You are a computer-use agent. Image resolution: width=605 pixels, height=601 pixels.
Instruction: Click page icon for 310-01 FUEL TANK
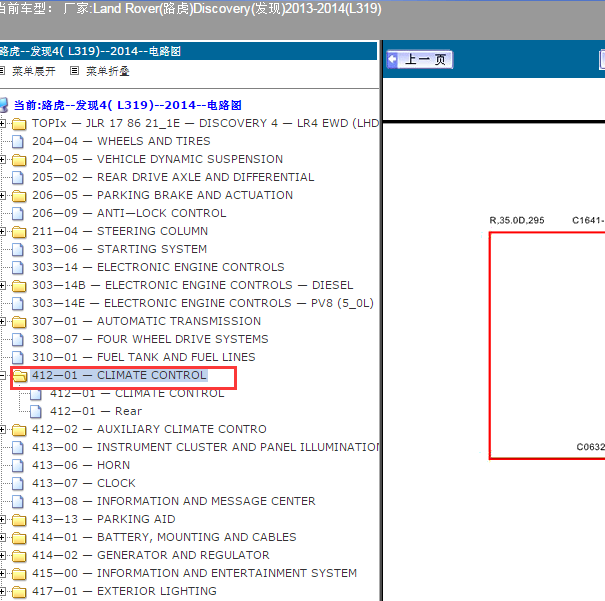click(x=17, y=358)
